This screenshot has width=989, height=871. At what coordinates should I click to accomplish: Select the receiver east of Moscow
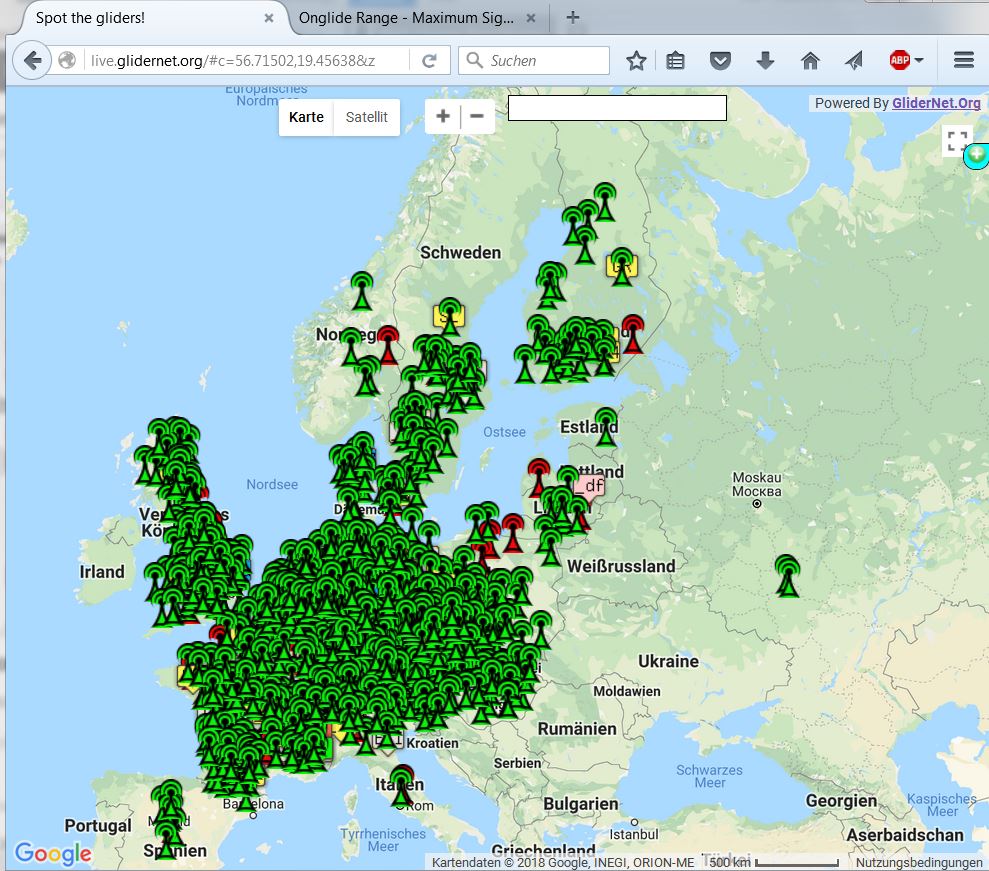pos(787,576)
